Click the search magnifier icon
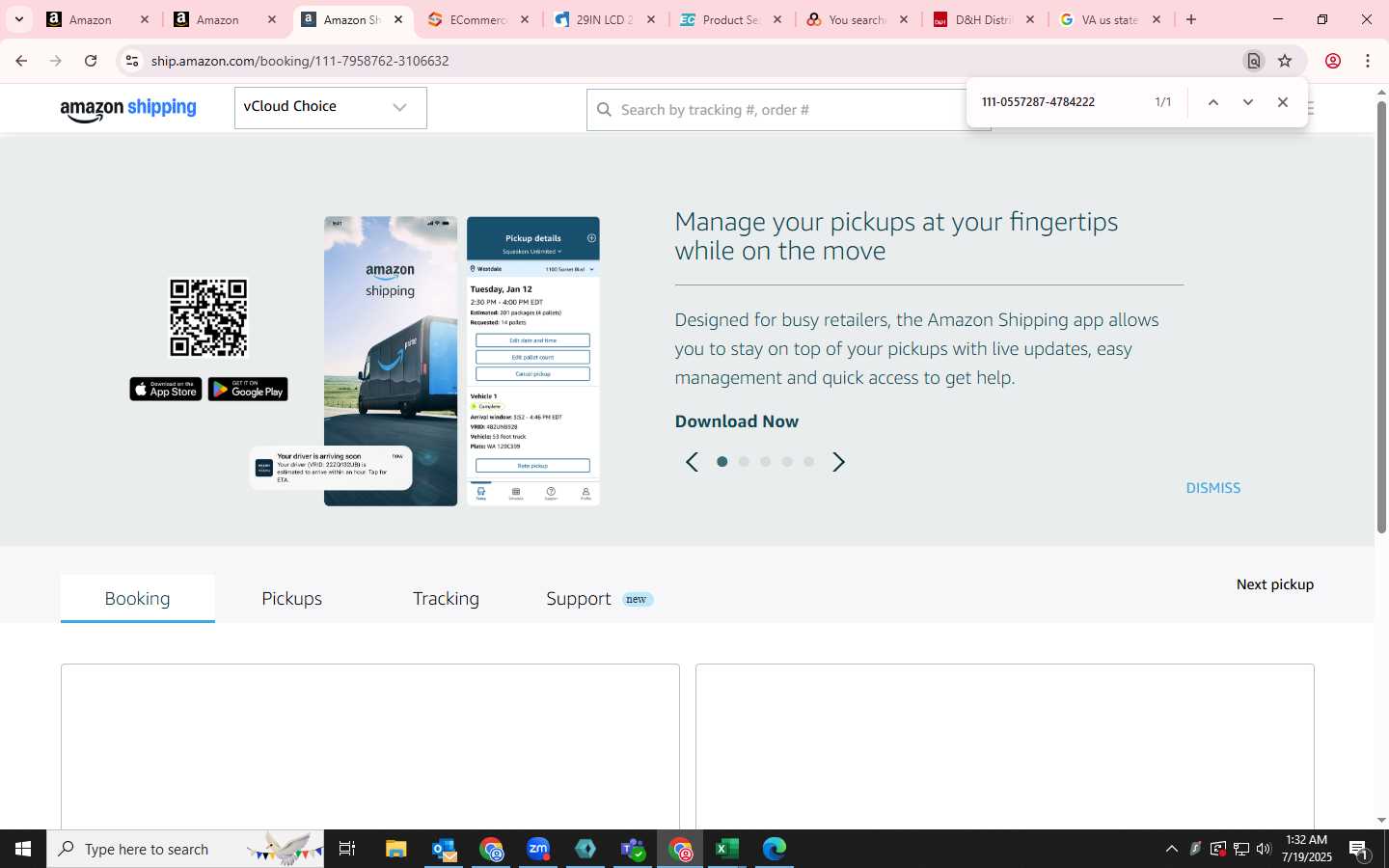Image resolution: width=1389 pixels, height=868 pixels. click(x=605, y=110)
